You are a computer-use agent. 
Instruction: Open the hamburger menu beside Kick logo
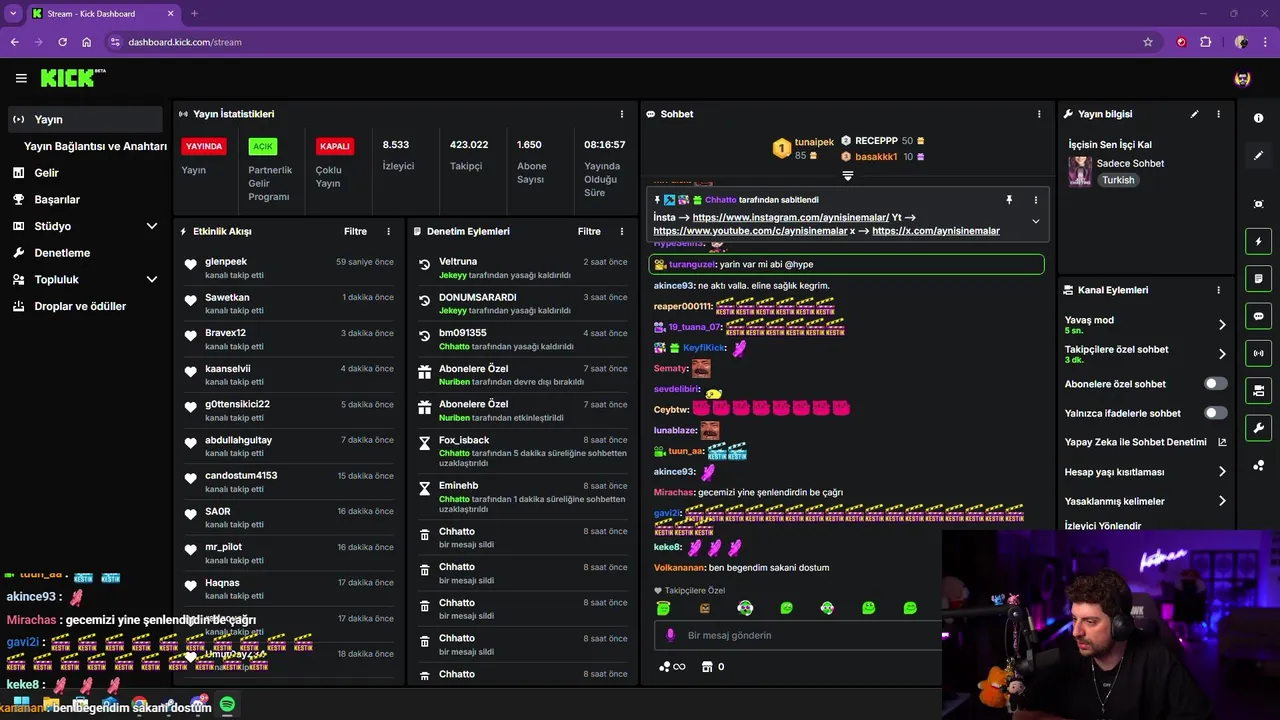click(x=21, y=78)
